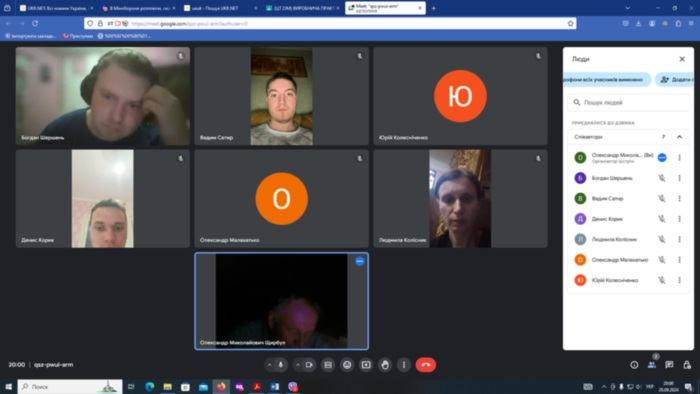Expand camera settings arrow
This screenshot has height=394, width=700.
click(x=298, y=365)
